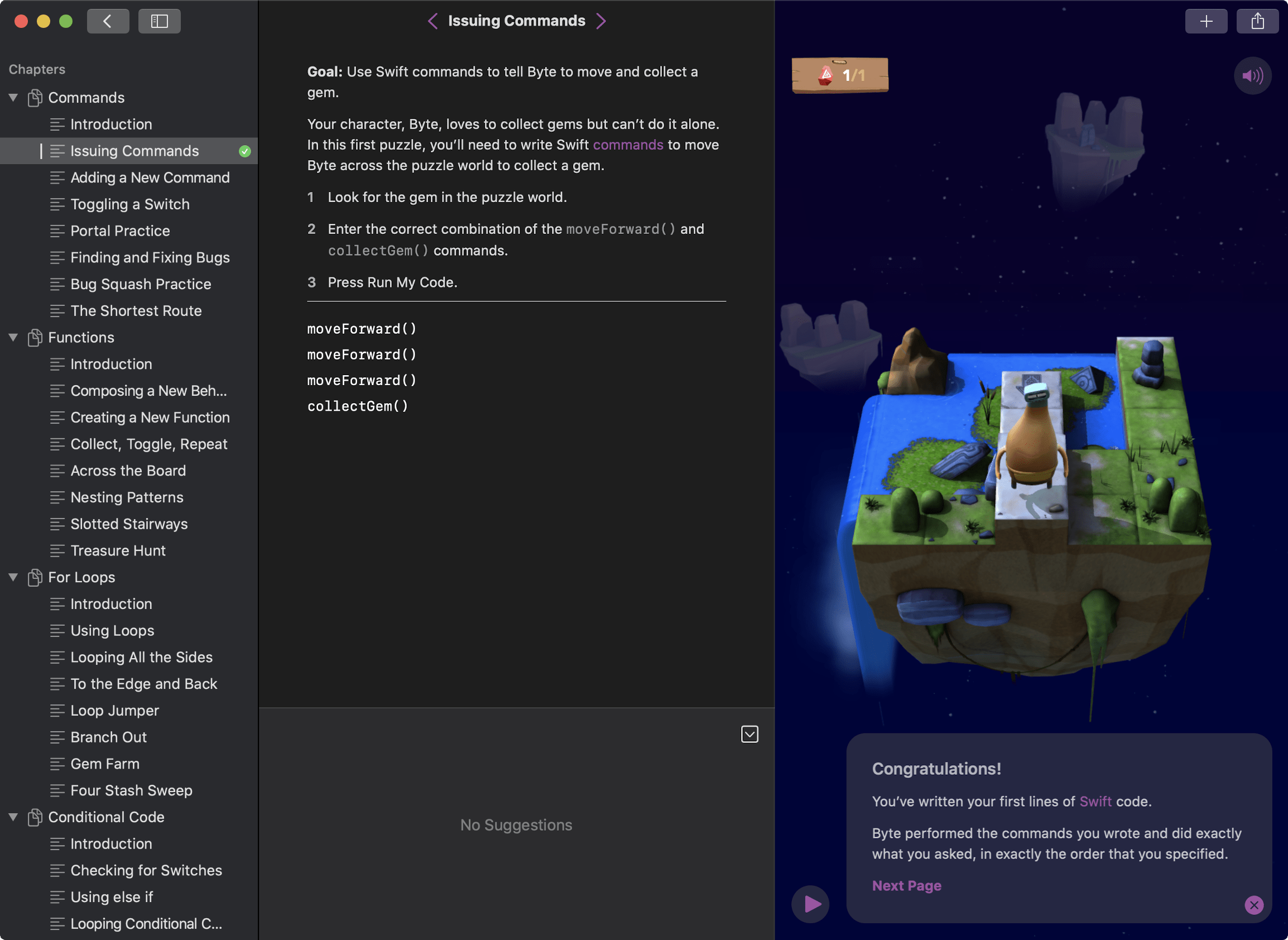
Task: Click the forward navigation arrow
Action: [x=600, y=20]
